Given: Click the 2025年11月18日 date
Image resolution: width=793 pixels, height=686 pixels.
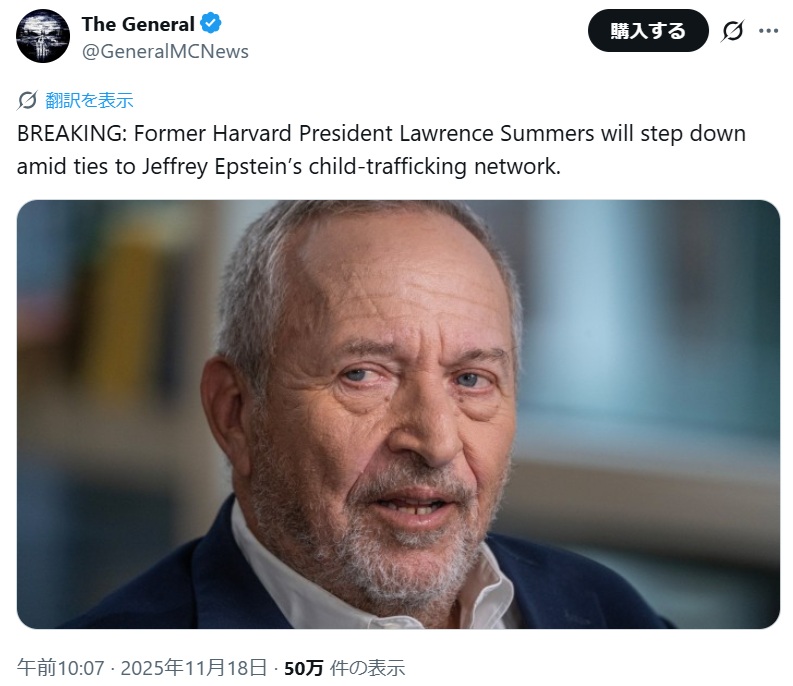Looking at the screenshot, I should click(x=194, y=668).
